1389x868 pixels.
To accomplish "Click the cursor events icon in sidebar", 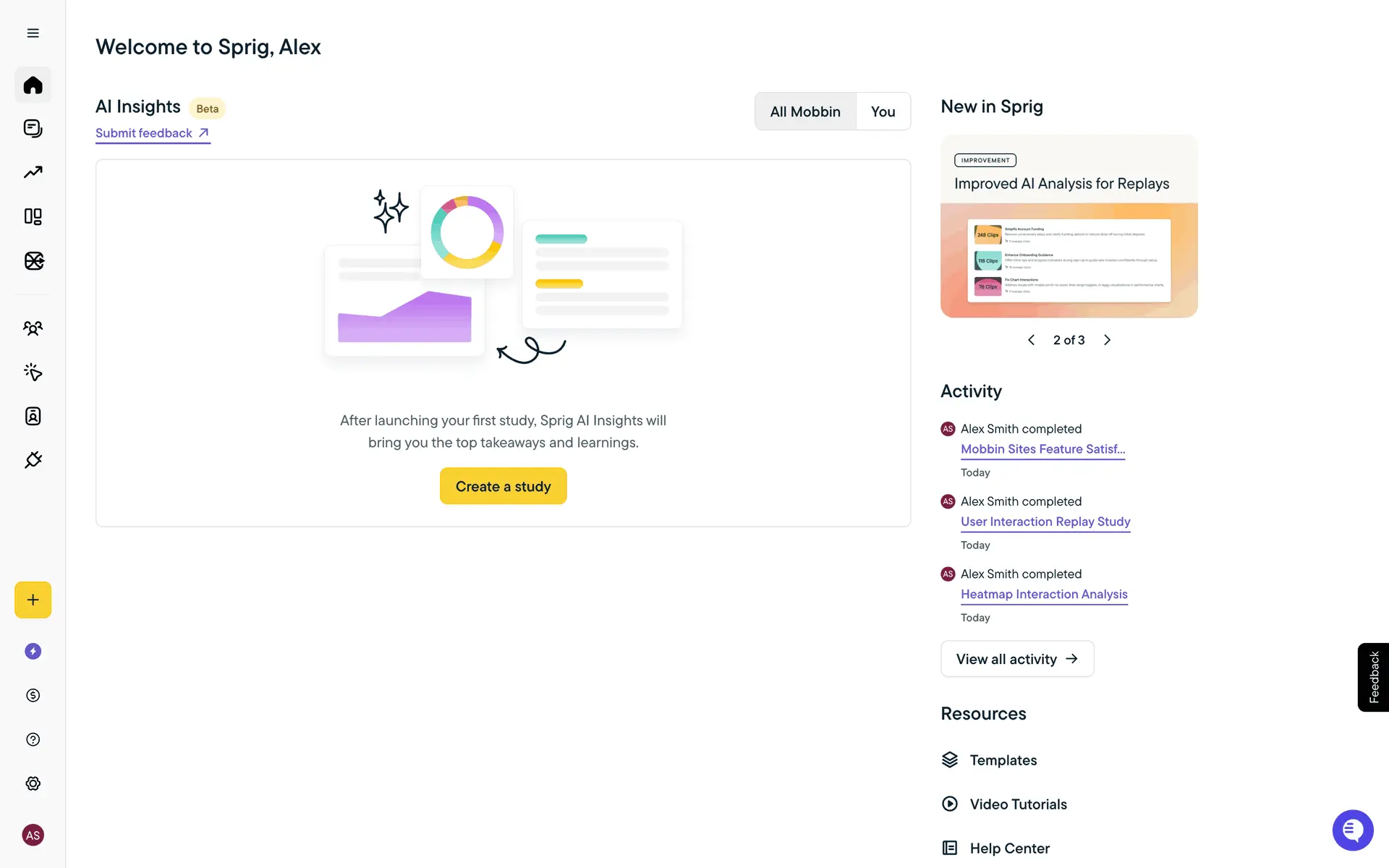I will pos(33,372).
